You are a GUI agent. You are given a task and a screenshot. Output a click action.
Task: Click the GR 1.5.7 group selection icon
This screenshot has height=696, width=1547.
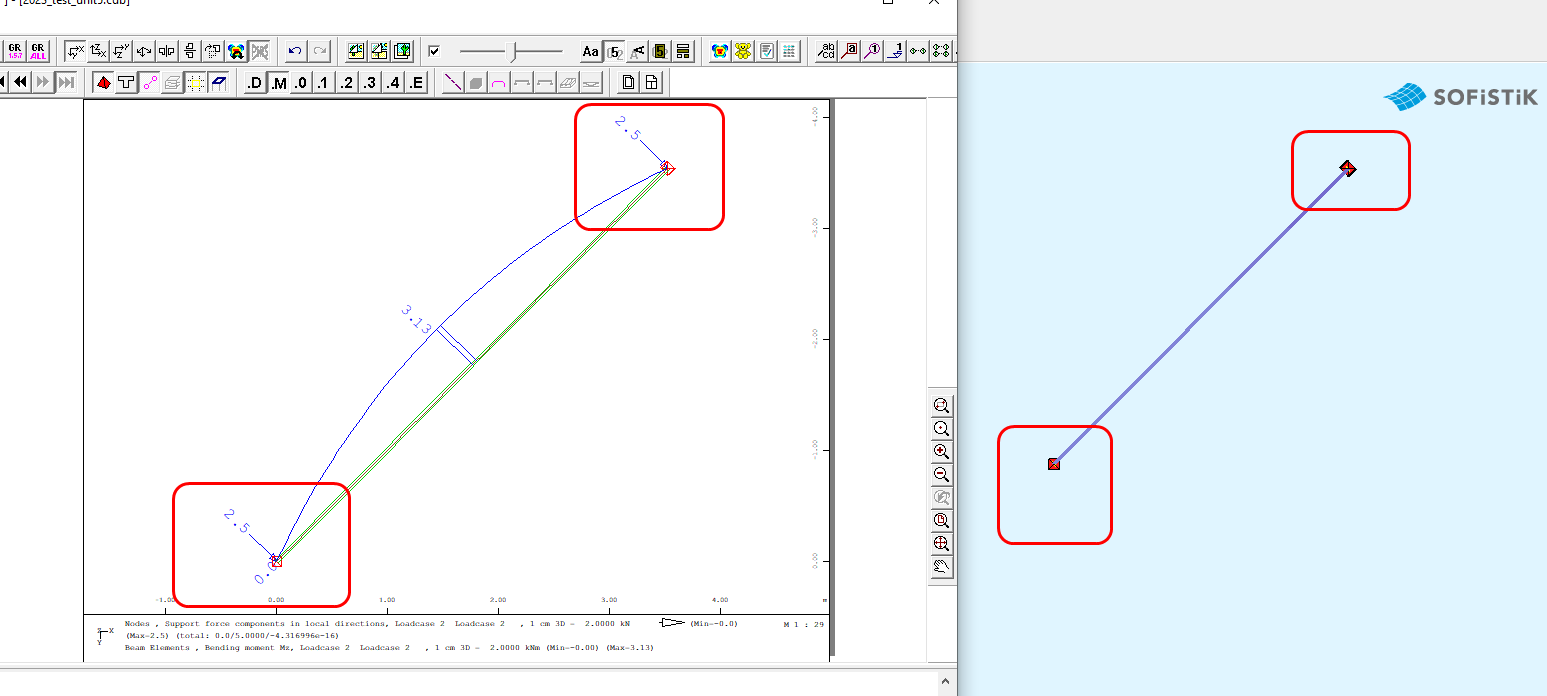click(x=15, y=51)
